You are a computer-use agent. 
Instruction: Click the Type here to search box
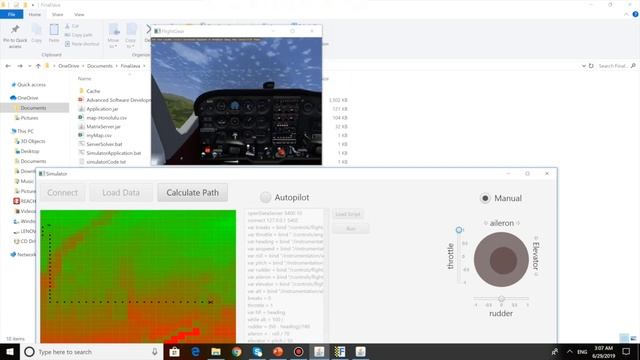pos(91,352)
